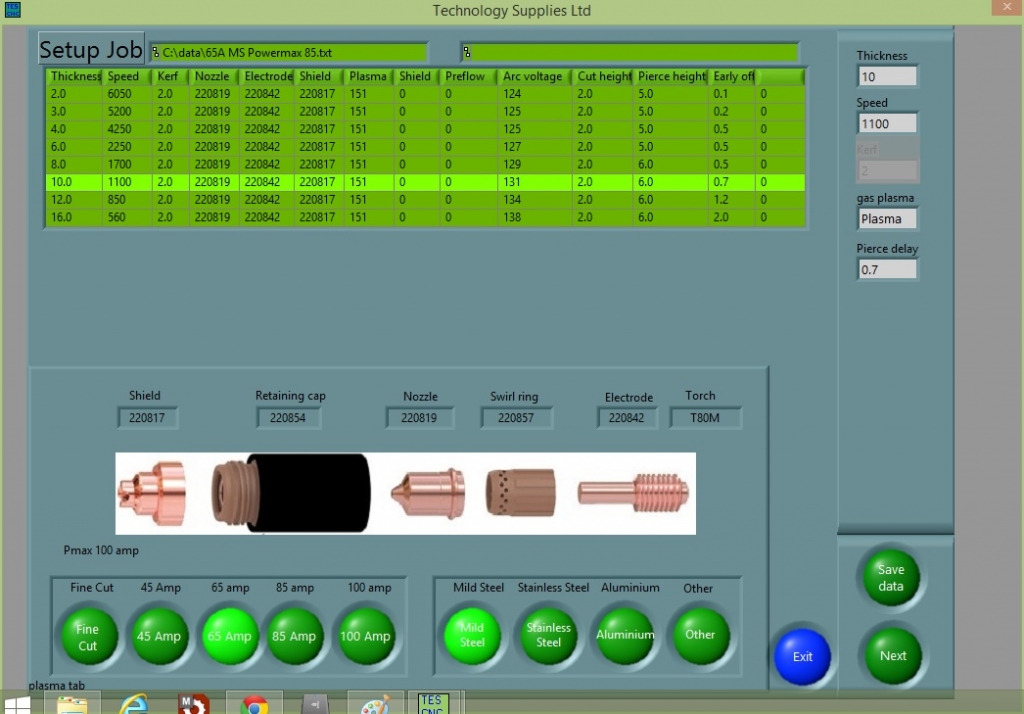The height and width of the screenshot is (714, 1024).
Task: Select the 12.0 thickness table row
Action: [x=400, y=200]
